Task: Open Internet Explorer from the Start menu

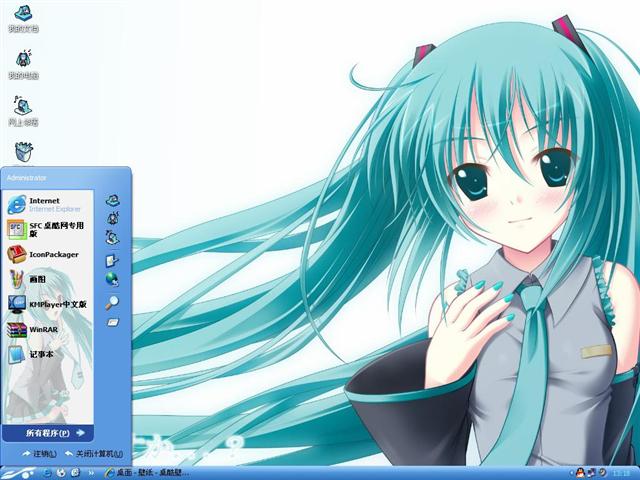Action: [48, 204]
